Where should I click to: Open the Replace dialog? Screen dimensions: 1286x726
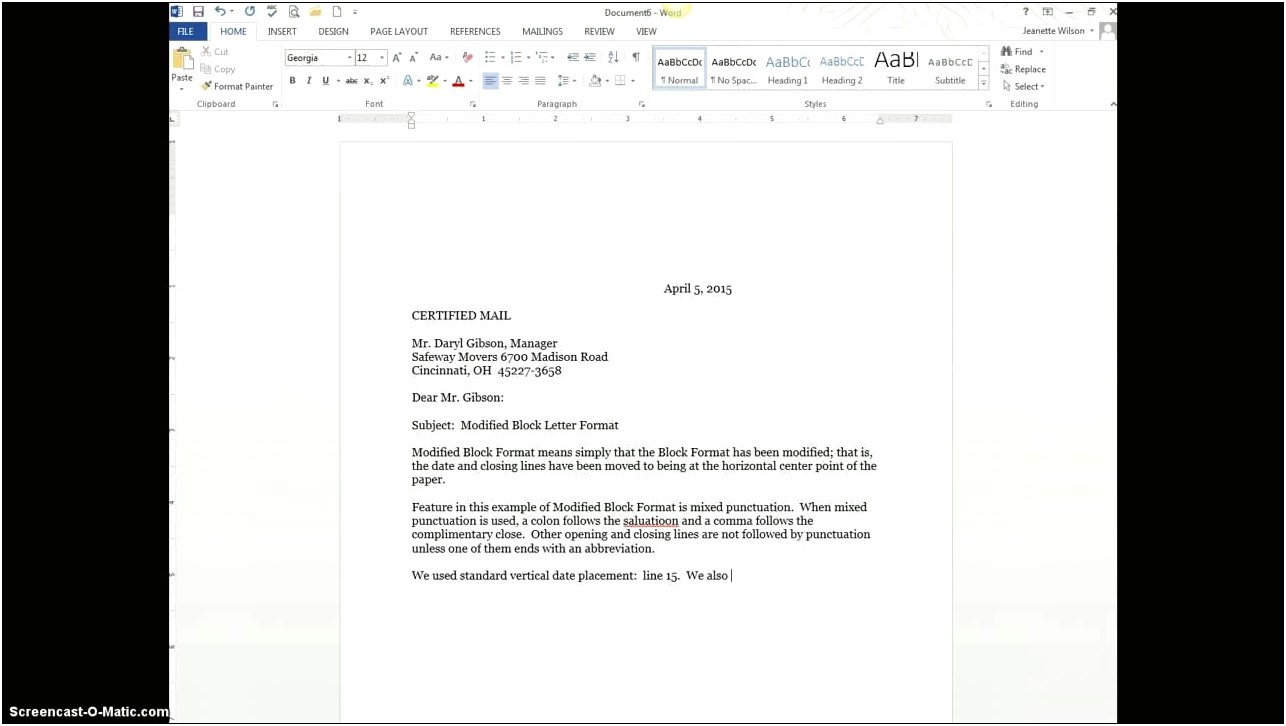click(1023, 70)
